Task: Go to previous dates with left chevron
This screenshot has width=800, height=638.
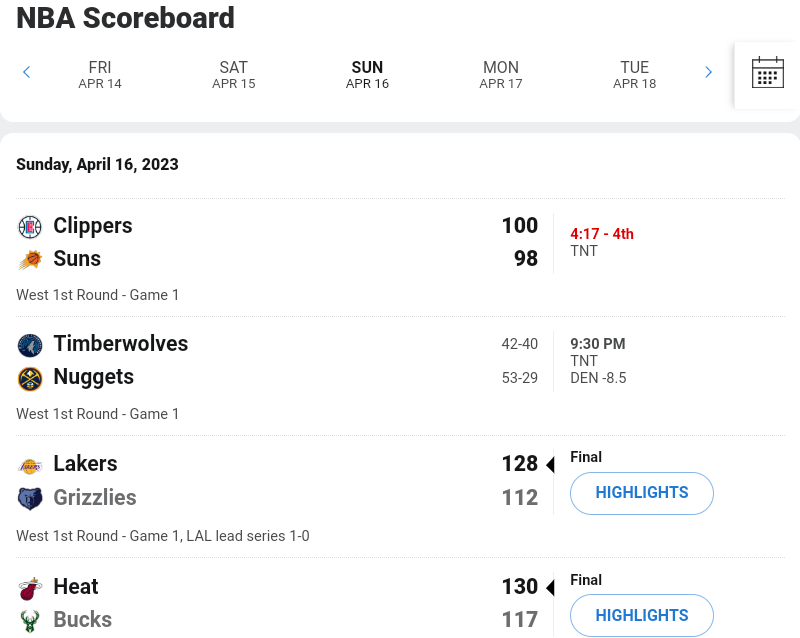Action: tap(27, 72)
